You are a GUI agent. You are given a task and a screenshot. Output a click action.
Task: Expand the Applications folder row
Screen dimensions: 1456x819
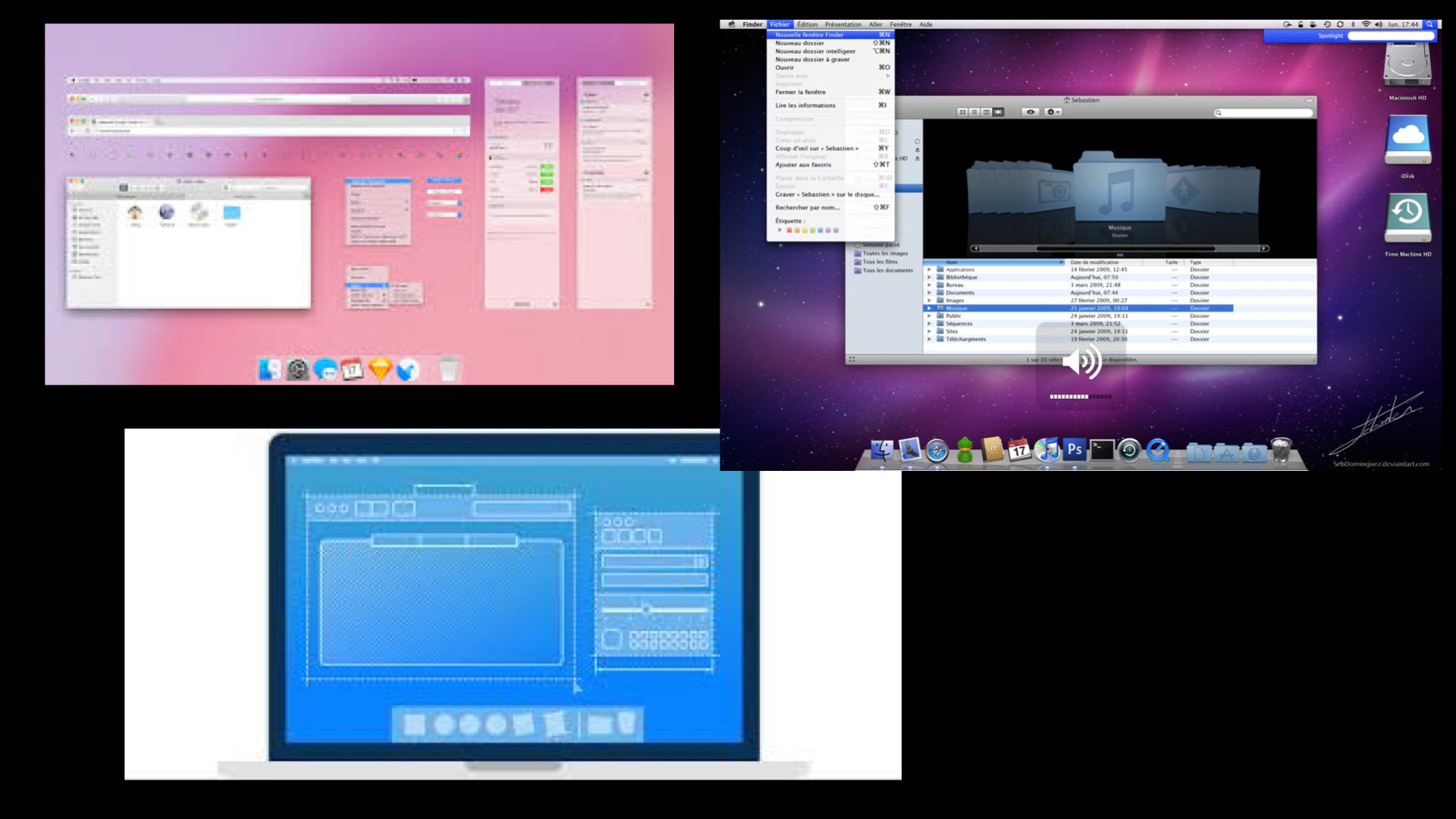929,269
